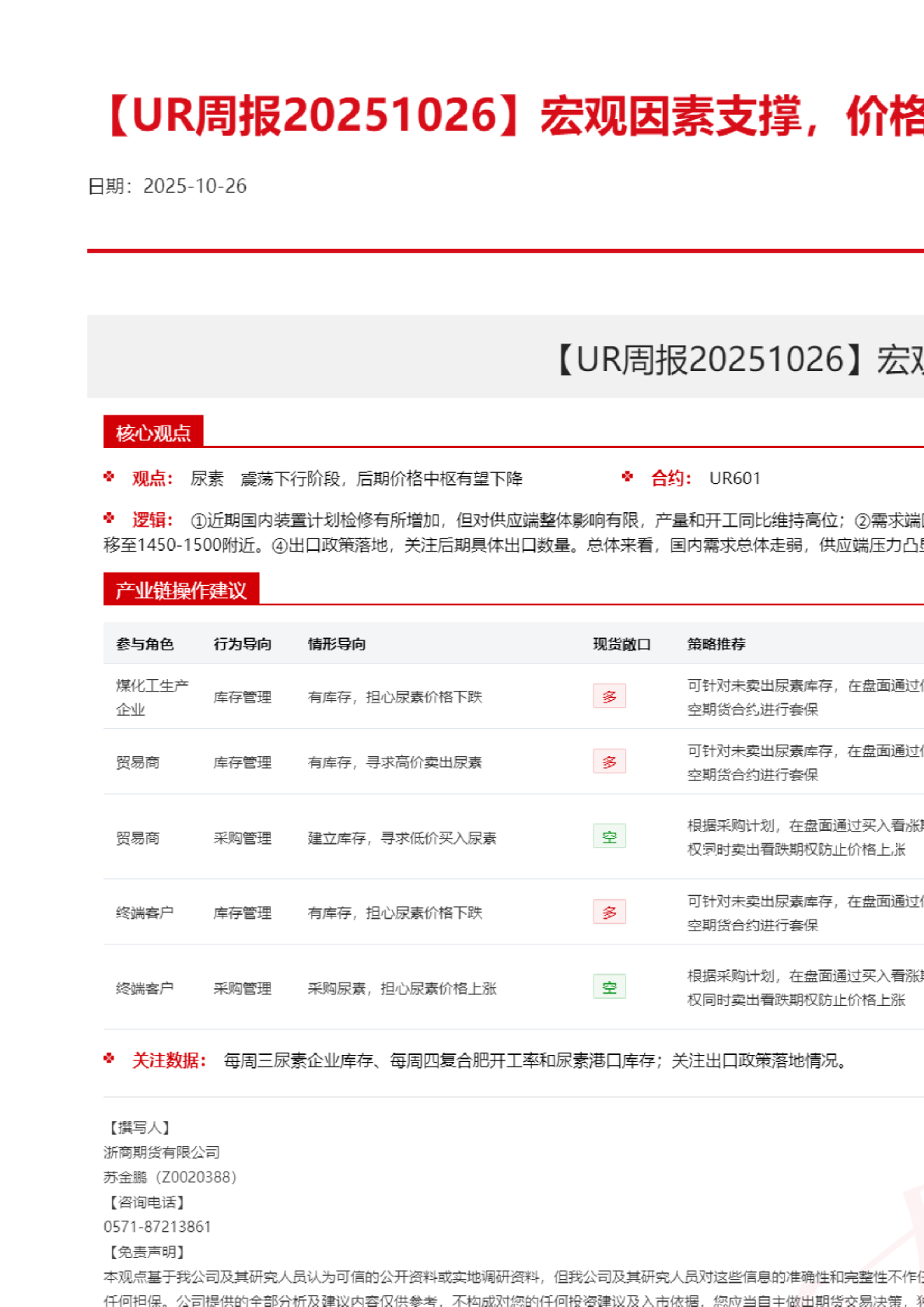Click the red bullet icon beside 逻辑

(109, 518)
